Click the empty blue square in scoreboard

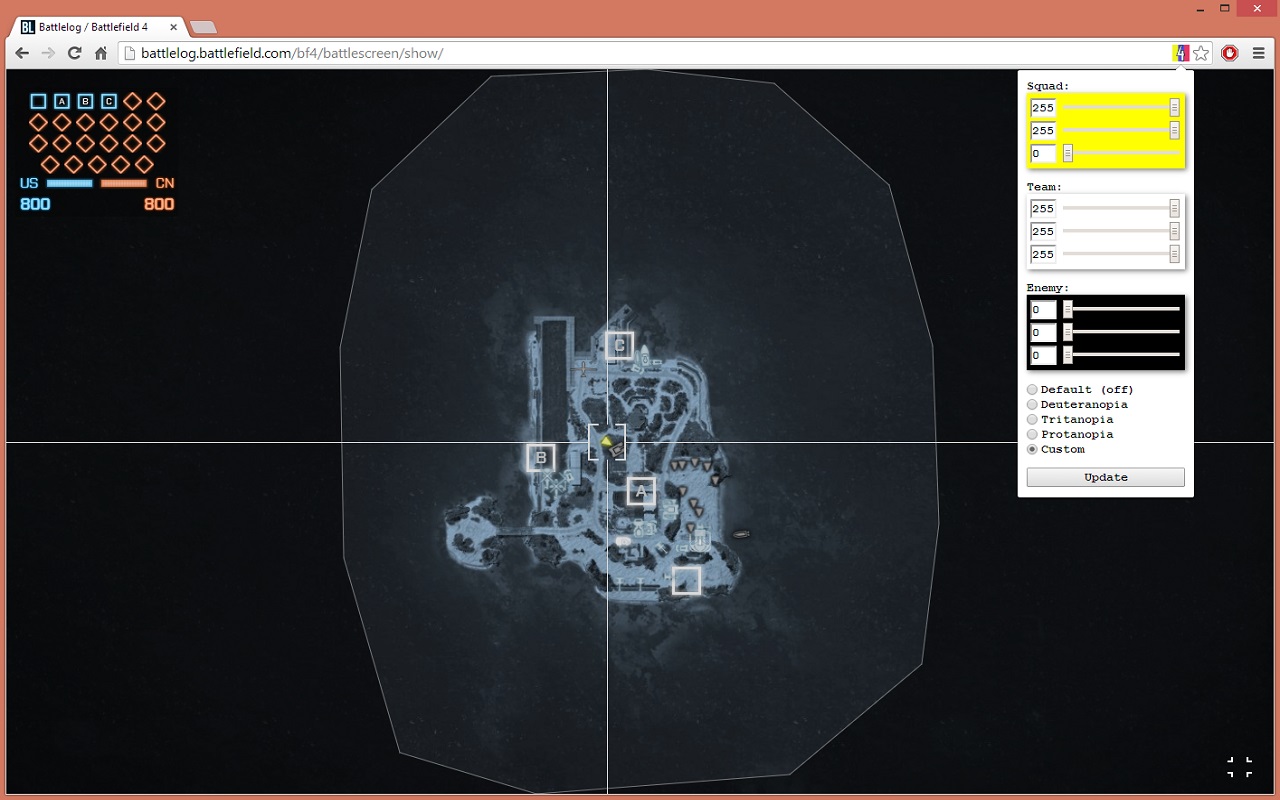[38, 101]
